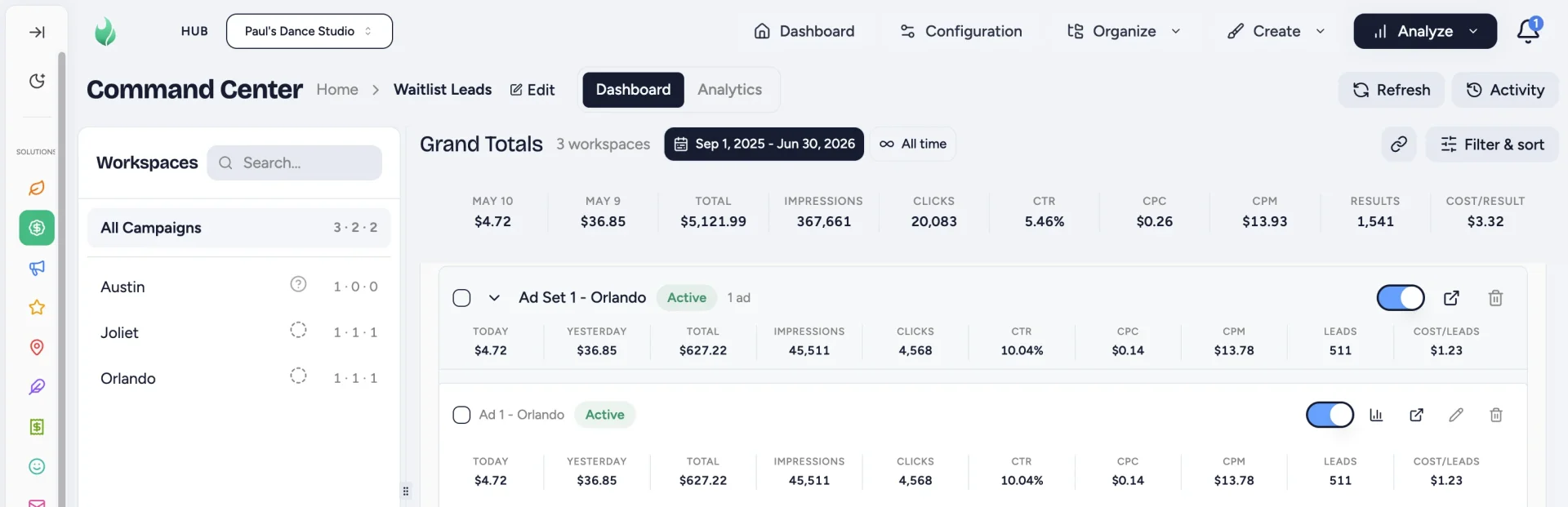Grab the panel resize handle below Workspaces

pyautogui.click(x=406, y=491)
